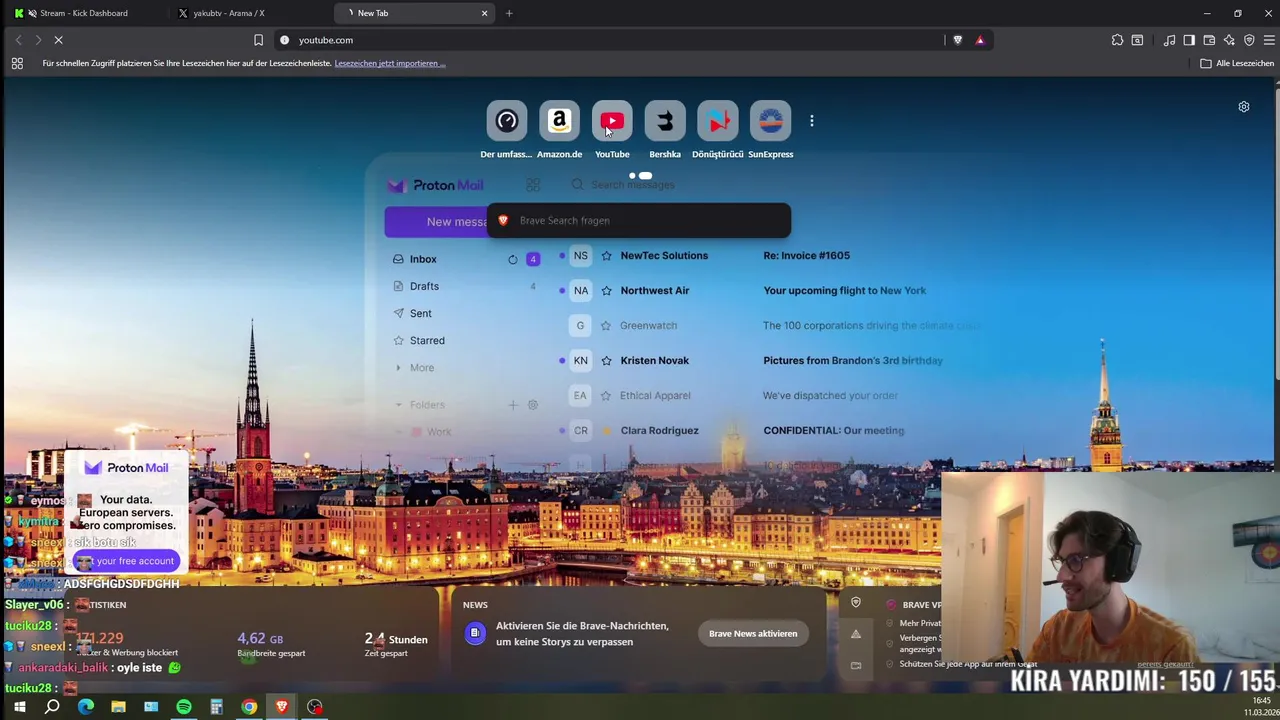The height and width of the screenshot is (720, 1280).
Task: Launch Microsoft Edge from the taskbar
Action: coord(85,707)
